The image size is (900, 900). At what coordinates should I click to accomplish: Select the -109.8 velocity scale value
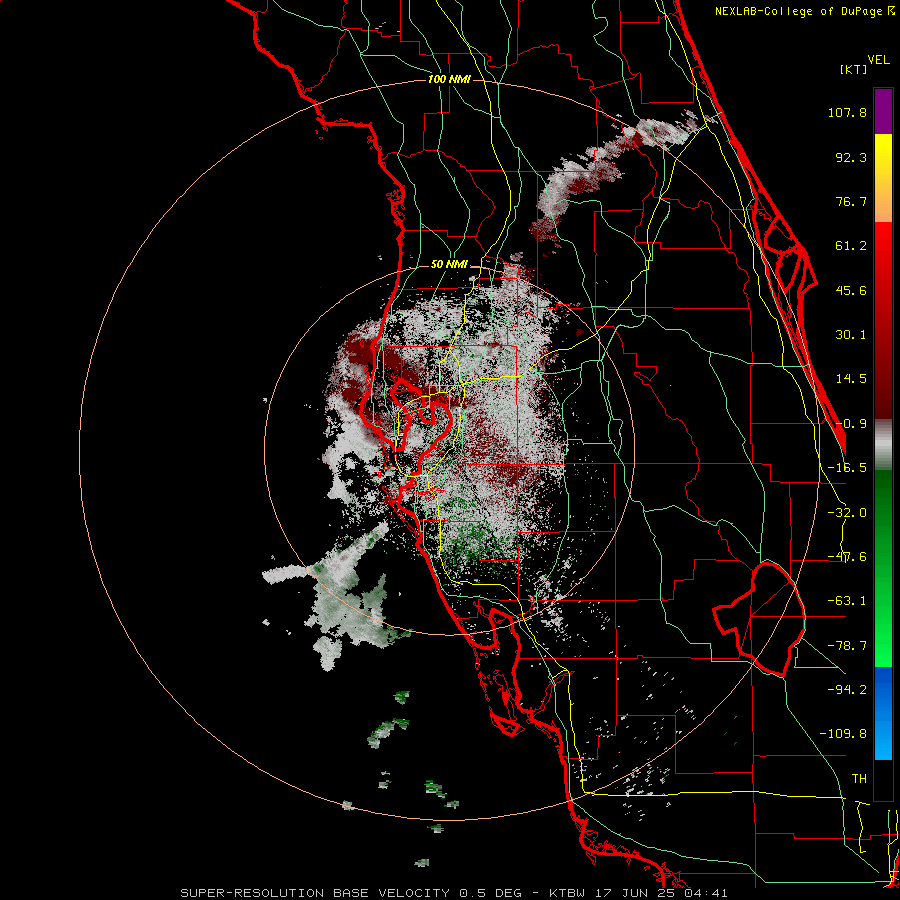click(843, 734)
